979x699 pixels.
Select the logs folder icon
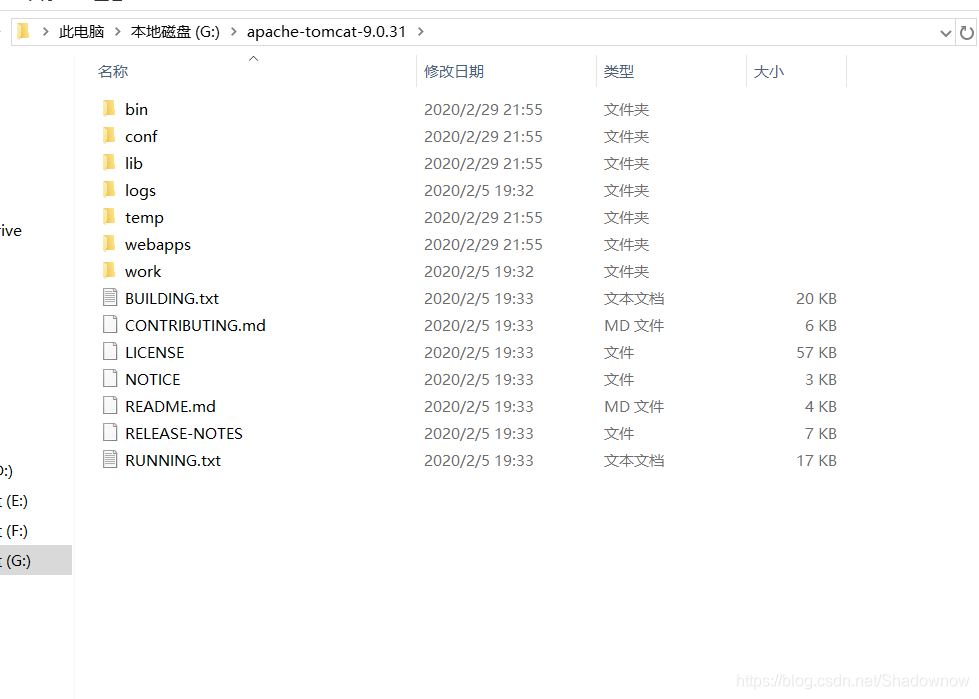tap(109, 190)
